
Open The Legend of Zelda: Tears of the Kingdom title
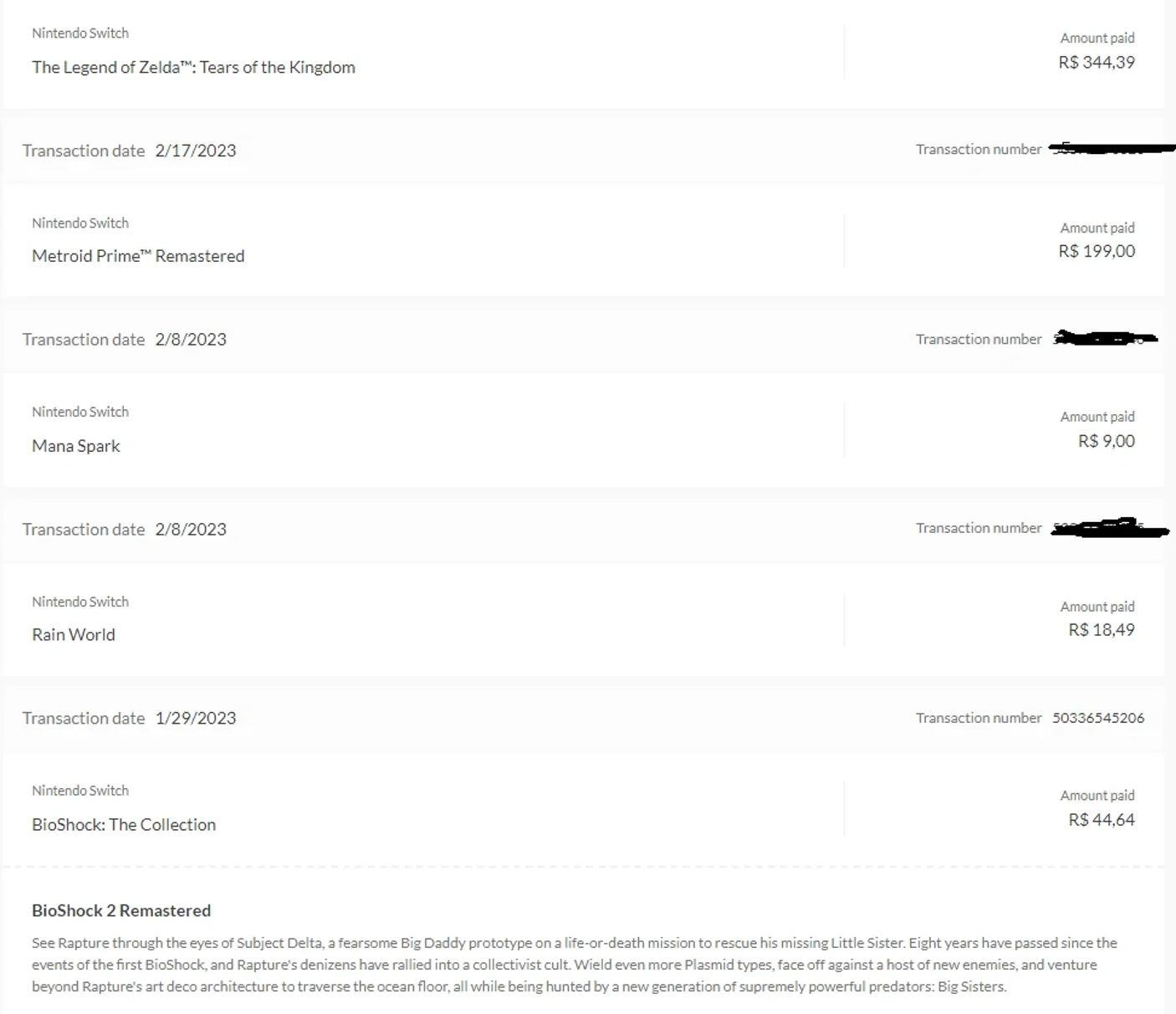tap(193, 67)
